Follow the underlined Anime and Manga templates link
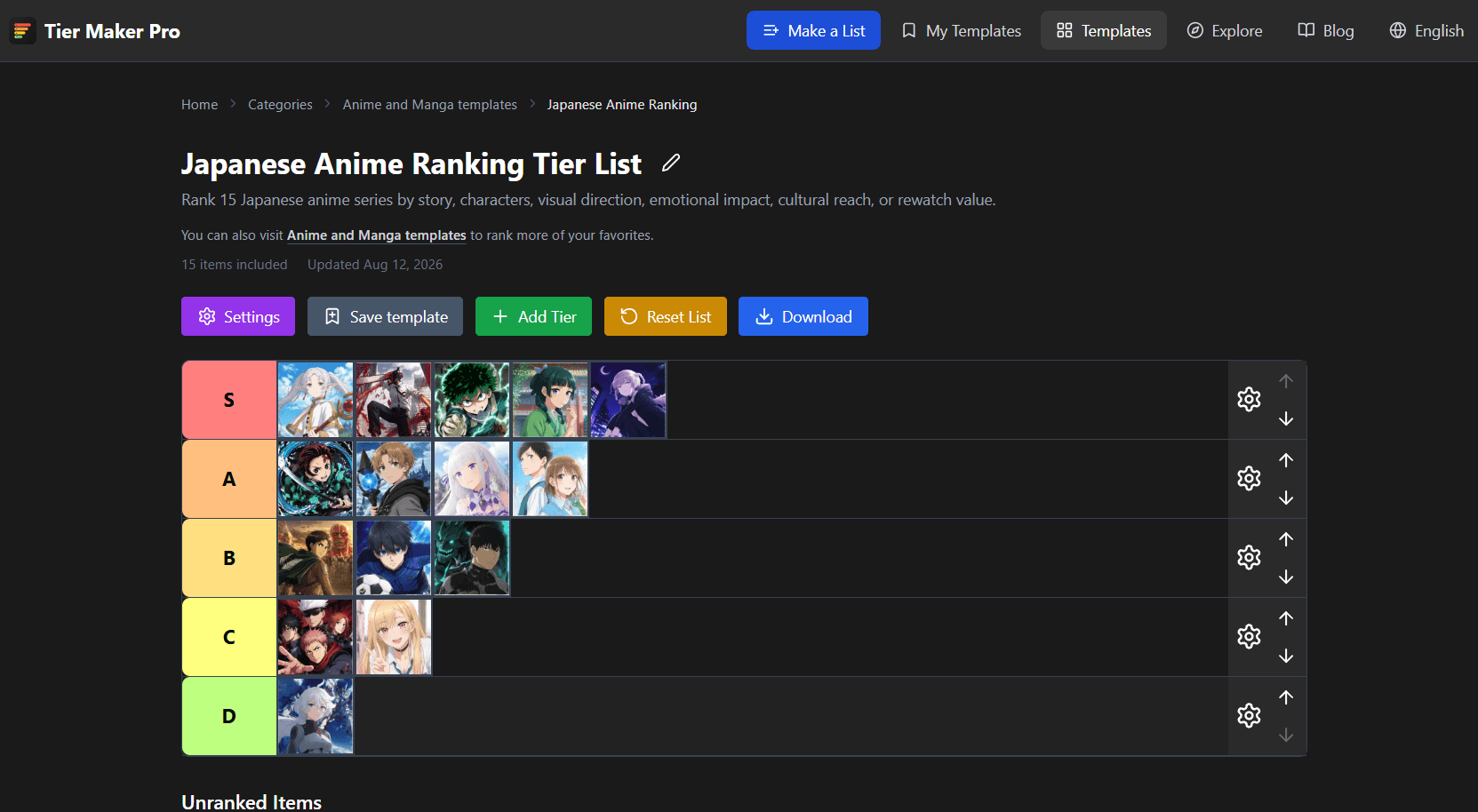The height and width of the screenshot is (812, 1478). 377,235
